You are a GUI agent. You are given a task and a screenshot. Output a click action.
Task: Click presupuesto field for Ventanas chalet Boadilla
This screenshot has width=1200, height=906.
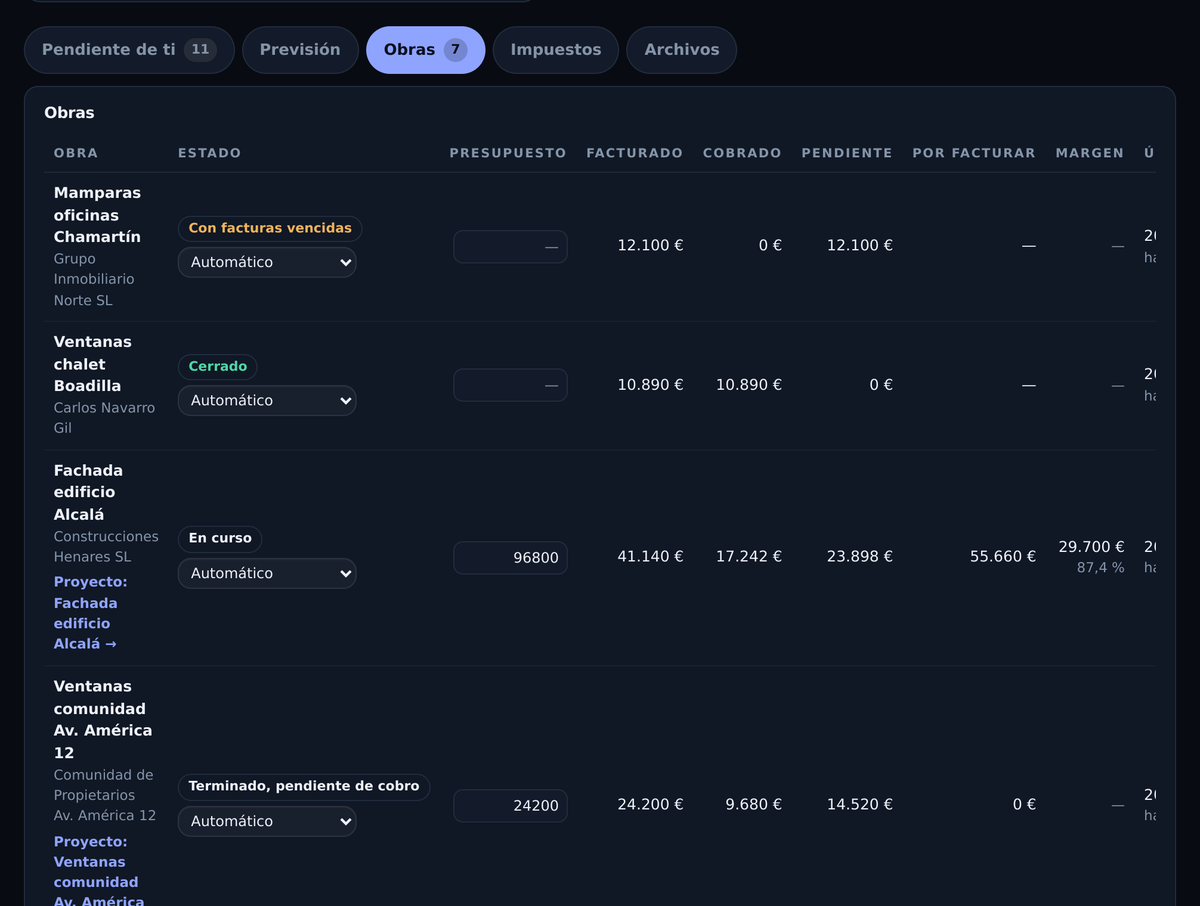tap(510, 385)
